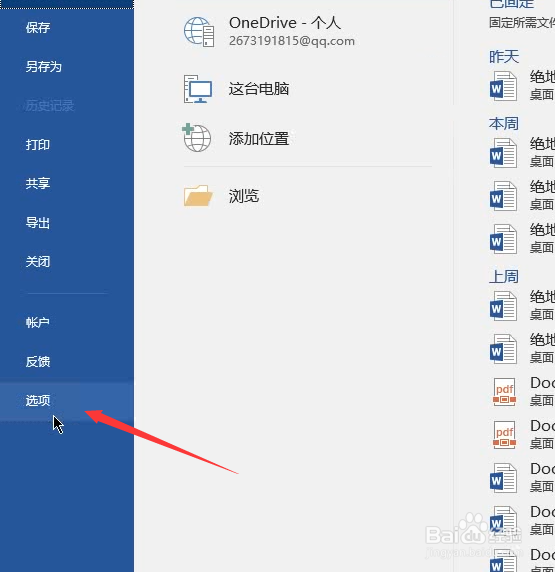
Task: Click the OneDrive globe server icon
Action: (199, 32)
